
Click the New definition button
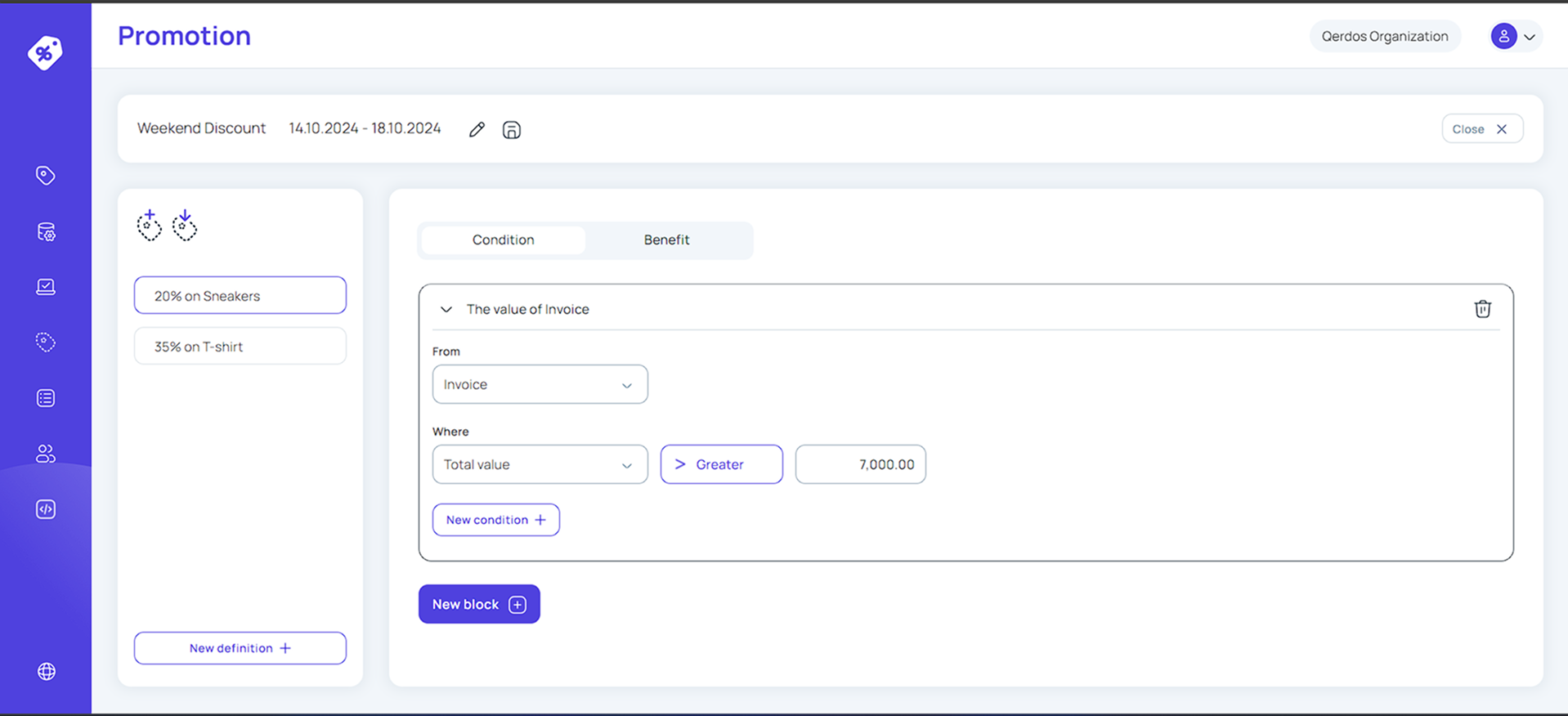[x=240, y=648]
